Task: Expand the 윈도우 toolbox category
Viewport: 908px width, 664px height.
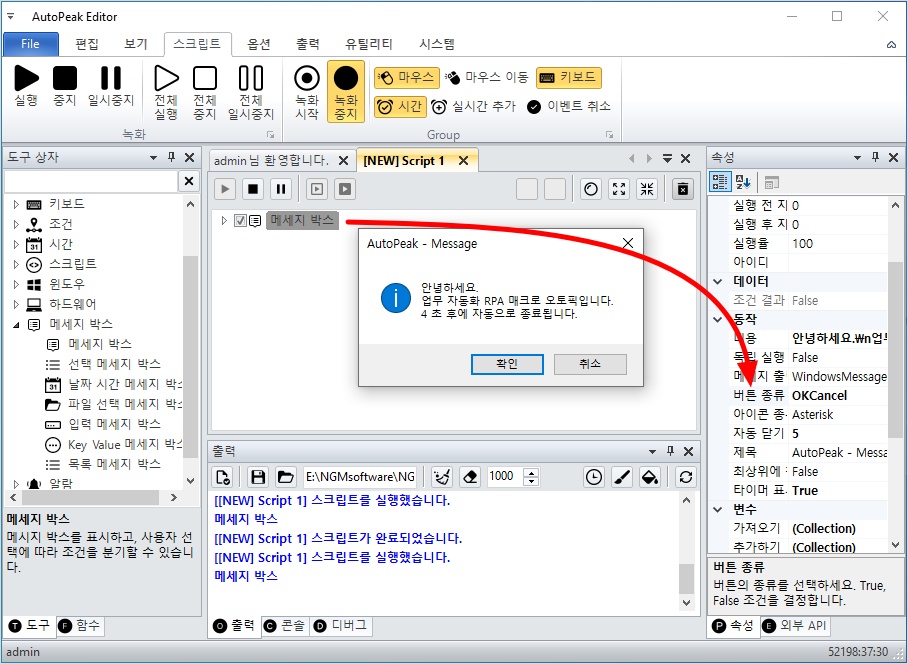Action: [x=16, y=284]
